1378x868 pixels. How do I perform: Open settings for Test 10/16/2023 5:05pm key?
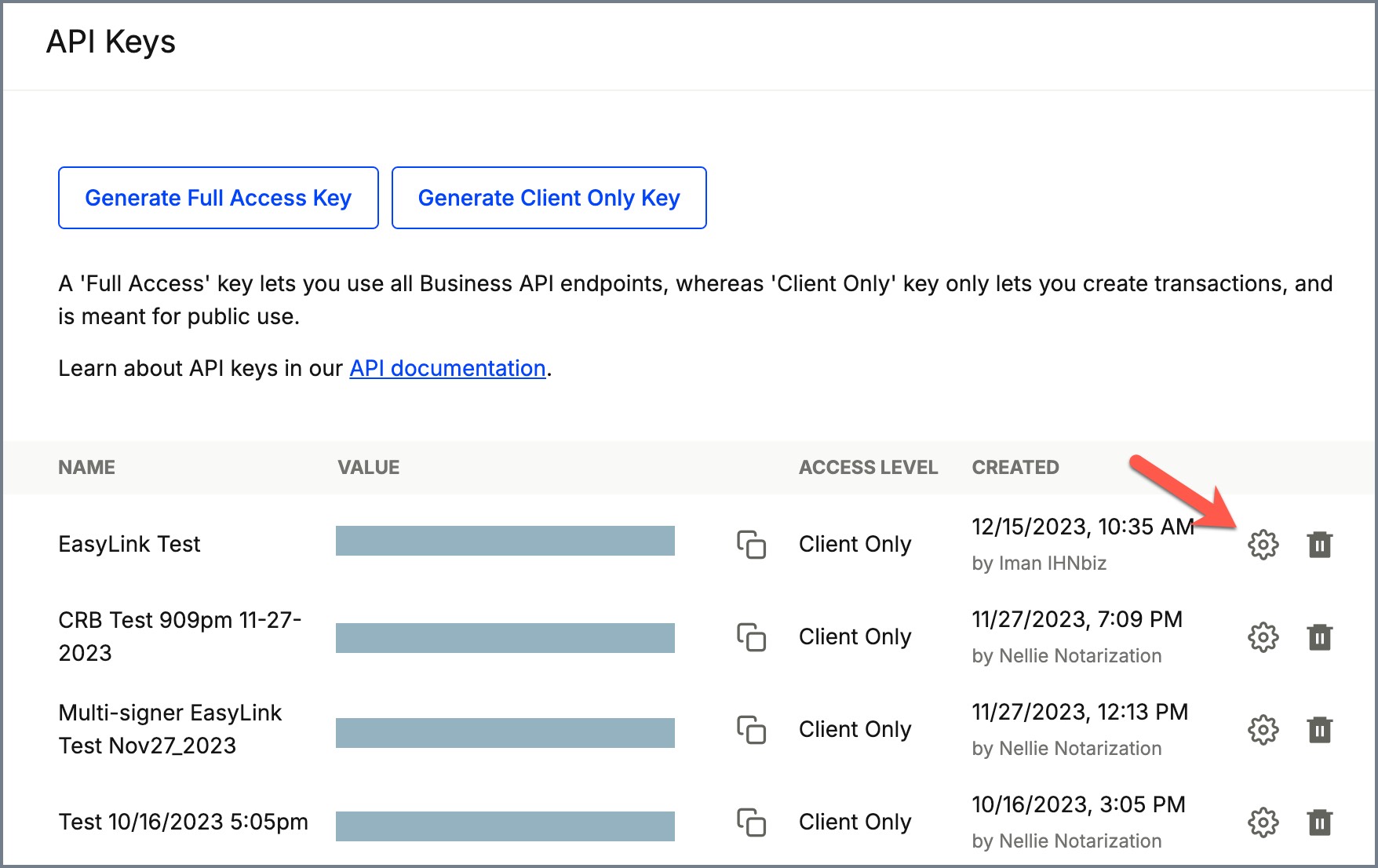tap(1263, 822)
